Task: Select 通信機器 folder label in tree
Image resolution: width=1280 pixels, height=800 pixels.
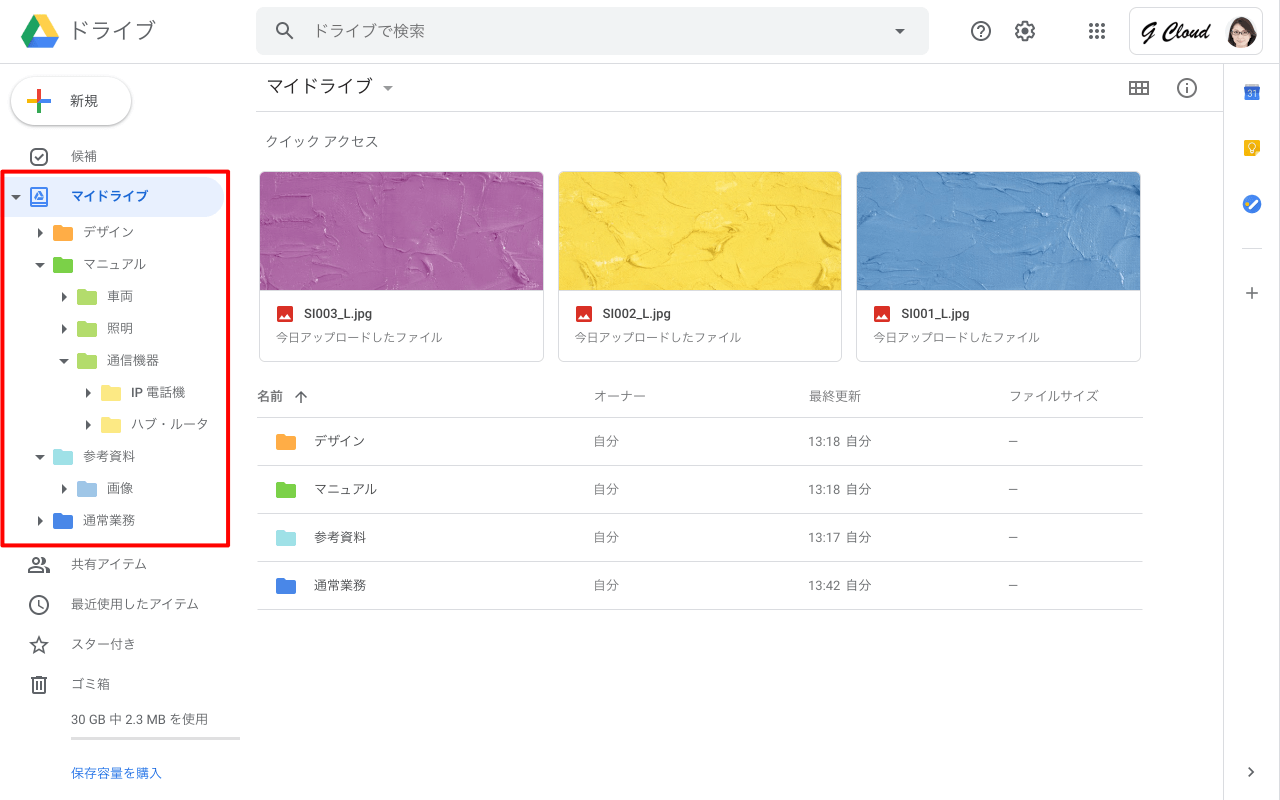Action: tap(133, 360)
